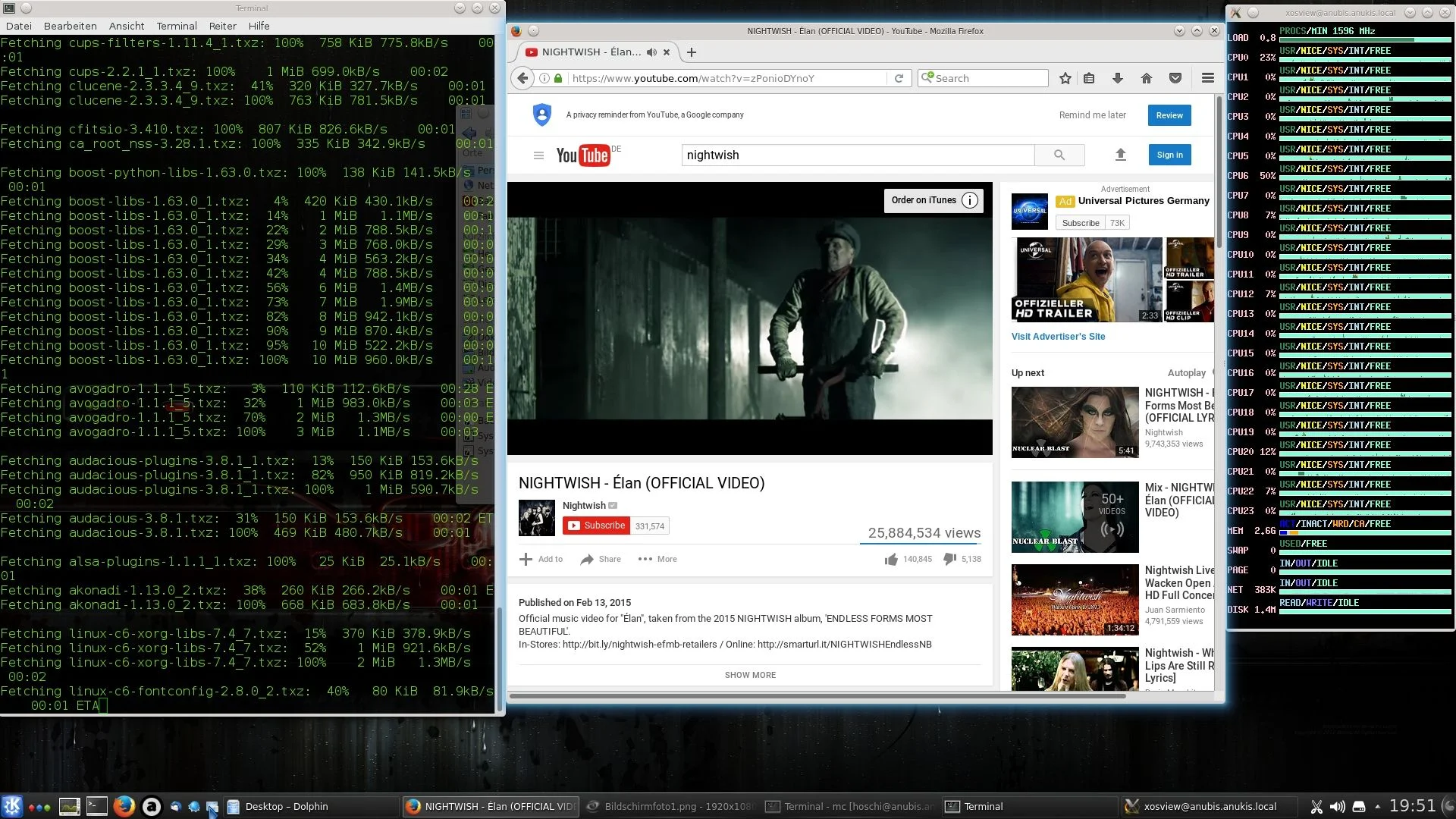1456x819 pixels.
Task: Click Remind me later link
Action: (x=1092, y=115)
